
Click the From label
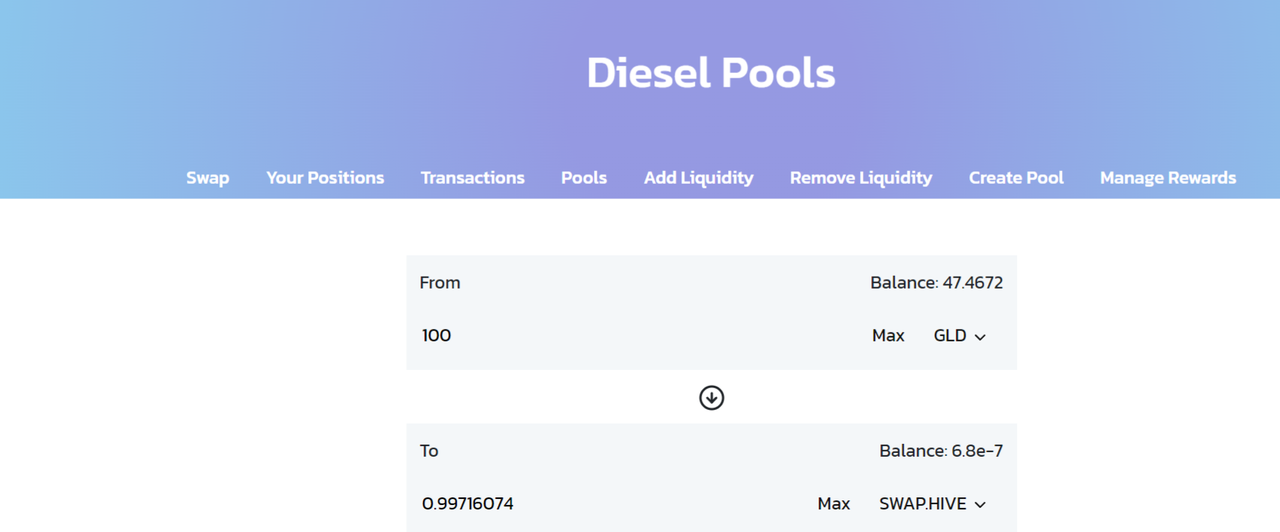point(440,283)
